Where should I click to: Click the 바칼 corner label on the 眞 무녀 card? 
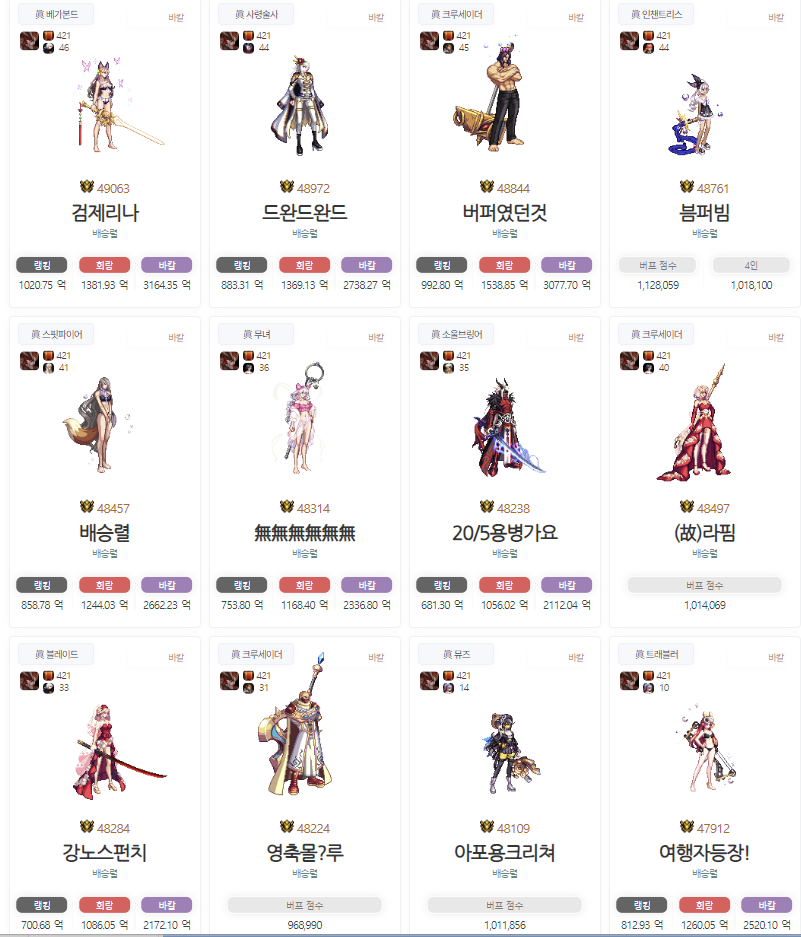point(376,338)
